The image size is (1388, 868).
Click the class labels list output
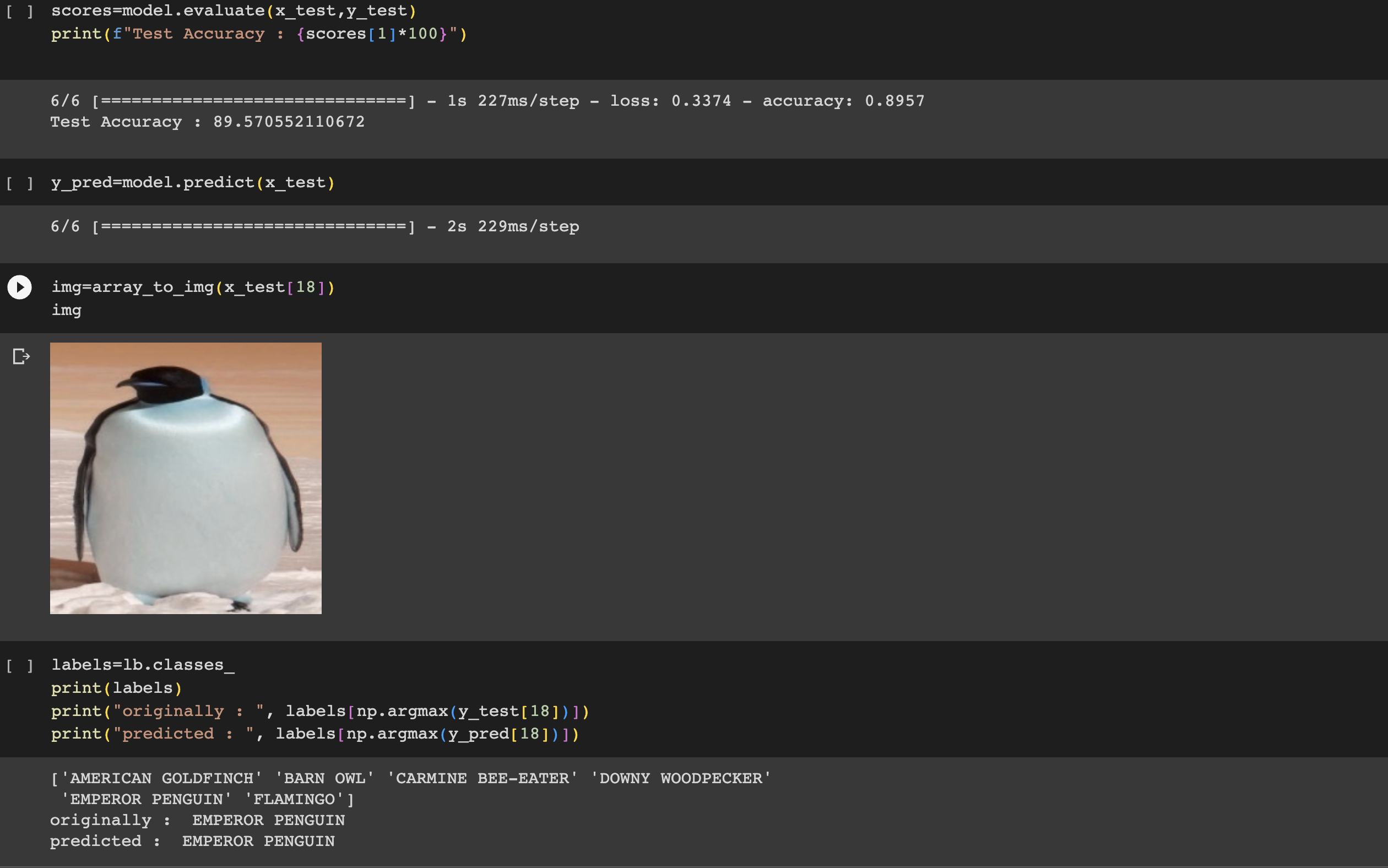pos(410,778)
